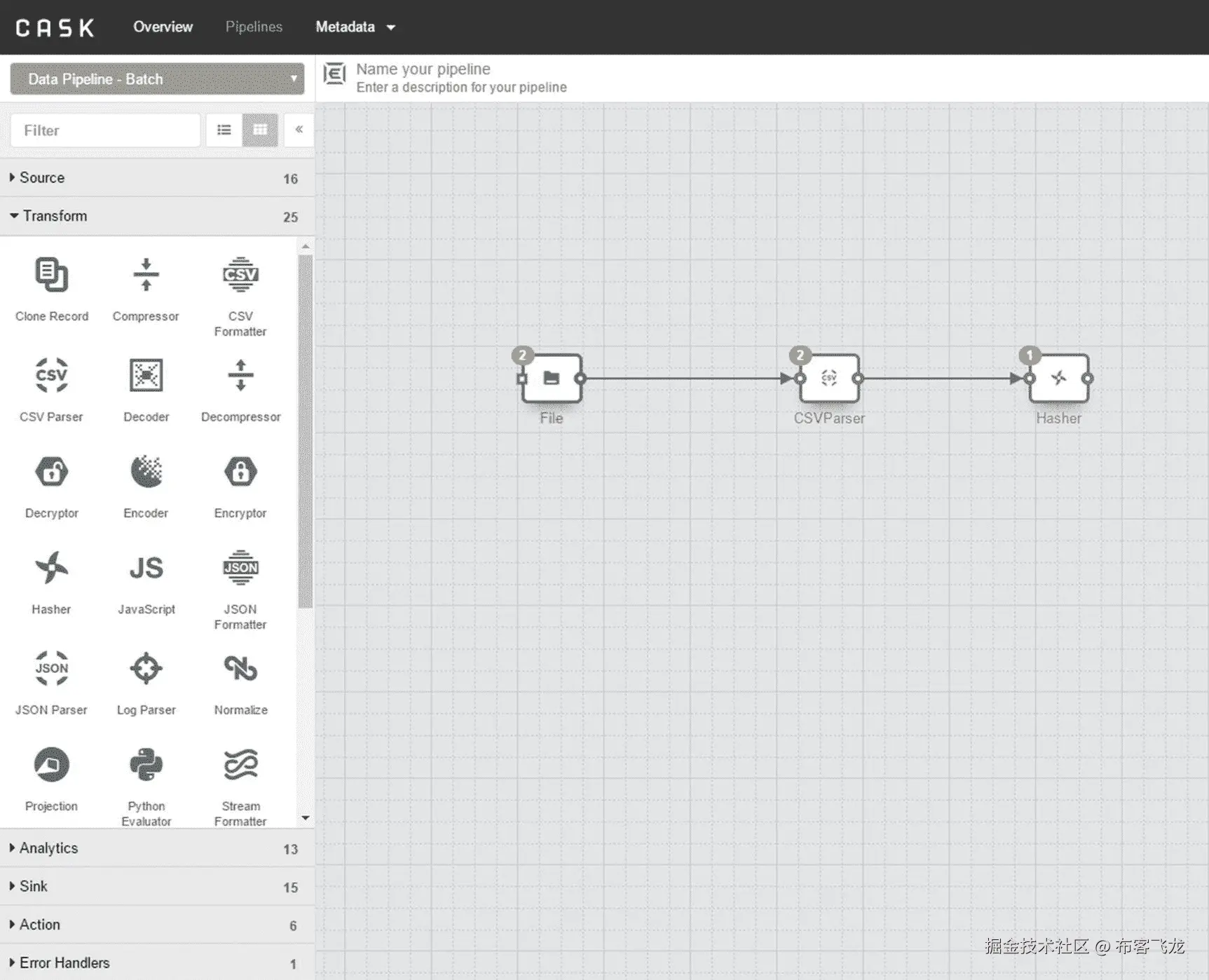1209x980 pixels.
Task: Pick the CSV Parser plugin icon
Action: click(x=51, y=375)
